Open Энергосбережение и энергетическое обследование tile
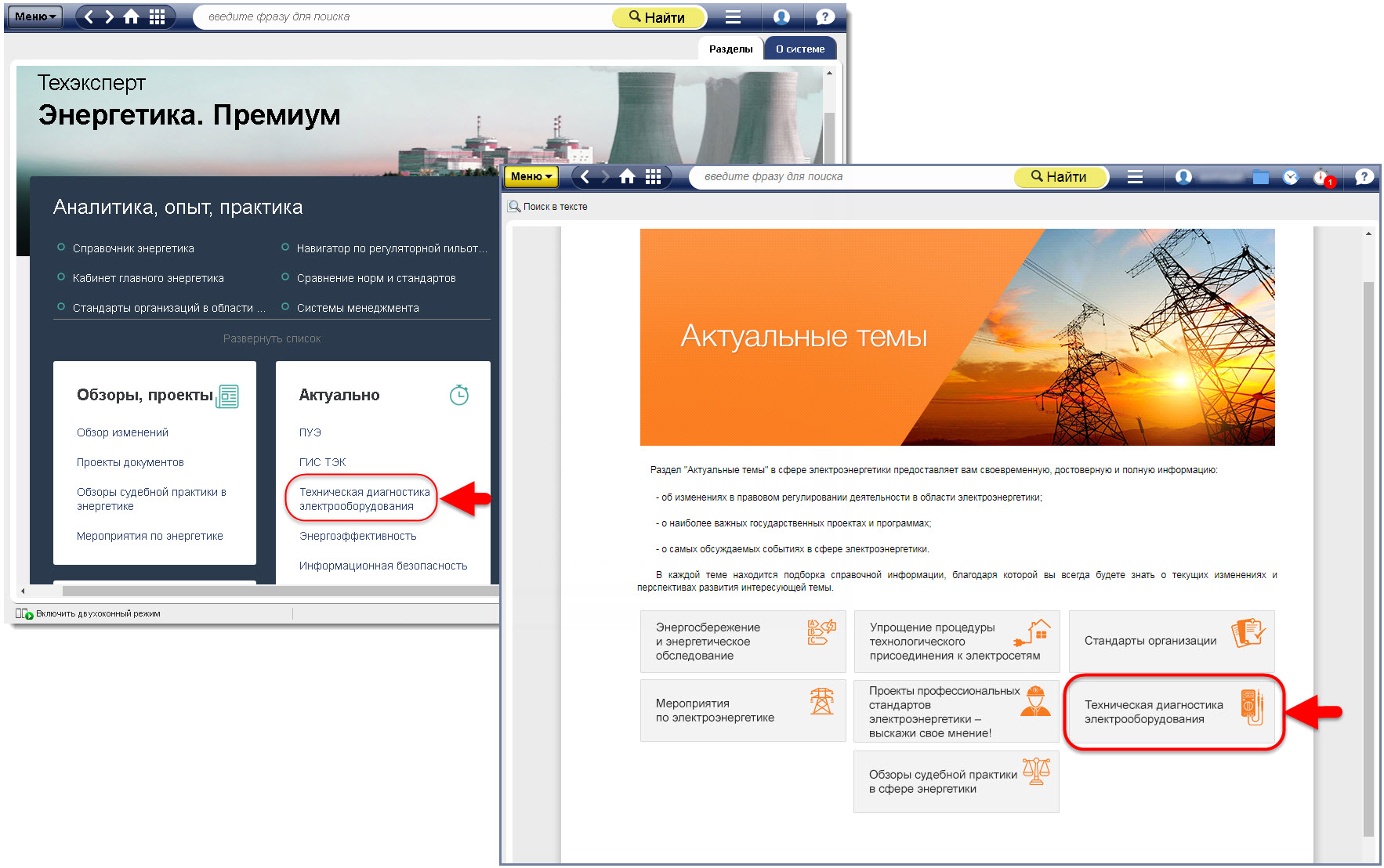Screen dimensions: 1384x868 743,642
